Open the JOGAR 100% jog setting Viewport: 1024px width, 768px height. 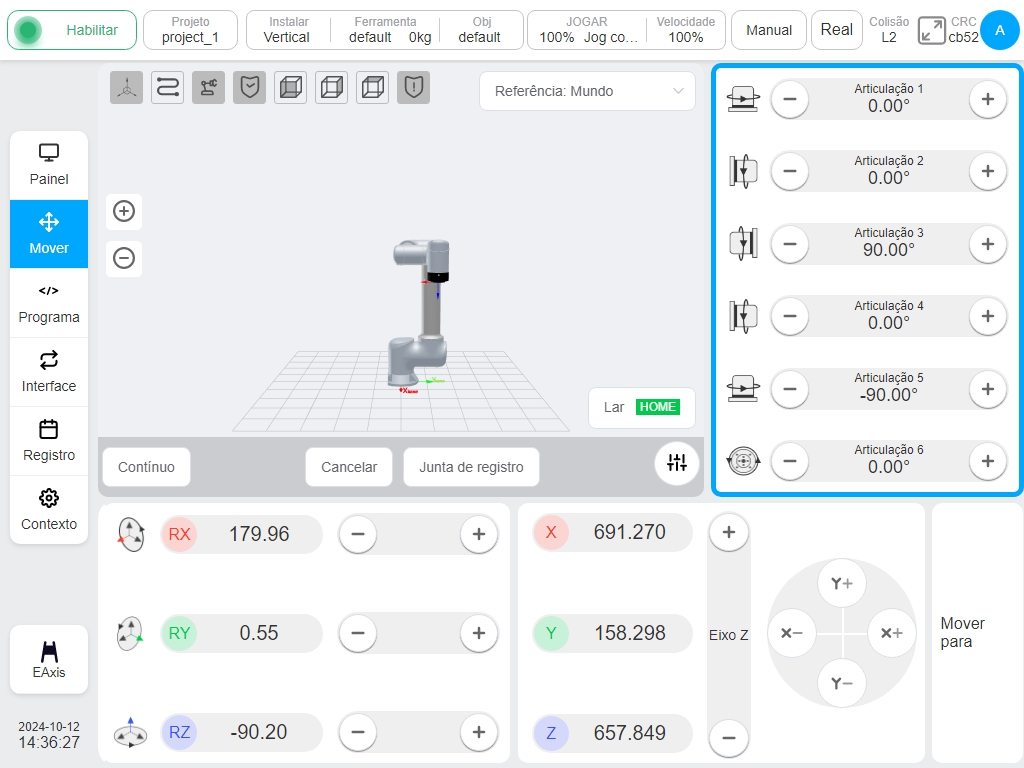[586, 30]
